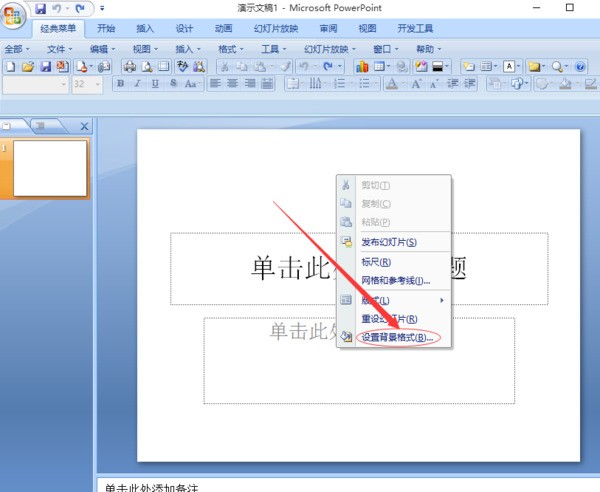The image size is (600, 492).
Task: Toggle Italic formatting
Action: pyautogui.click(x=138, y=83)
